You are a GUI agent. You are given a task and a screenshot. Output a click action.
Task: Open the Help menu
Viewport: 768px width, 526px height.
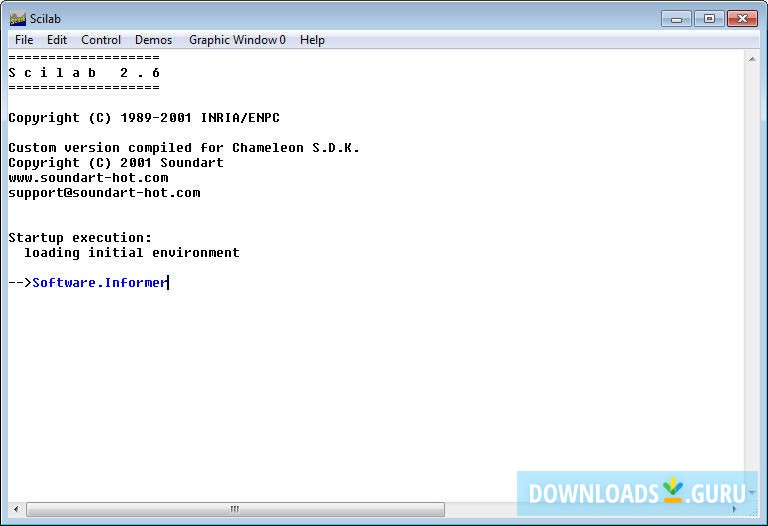[x=312, y=40]
